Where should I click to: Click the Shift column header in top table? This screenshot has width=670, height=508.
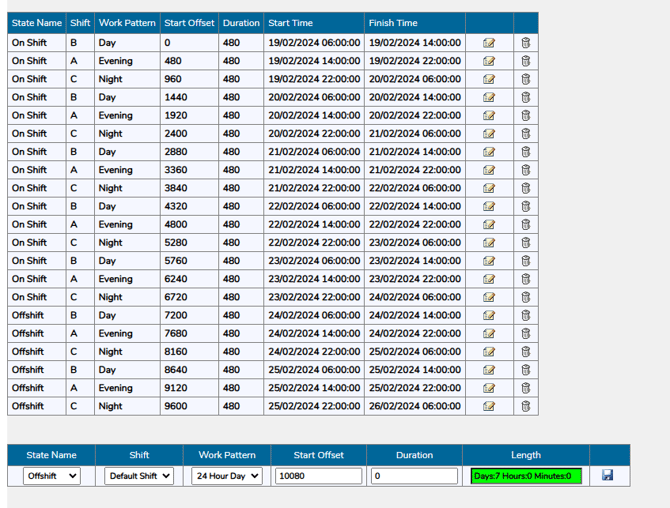(x=80, y=23)
